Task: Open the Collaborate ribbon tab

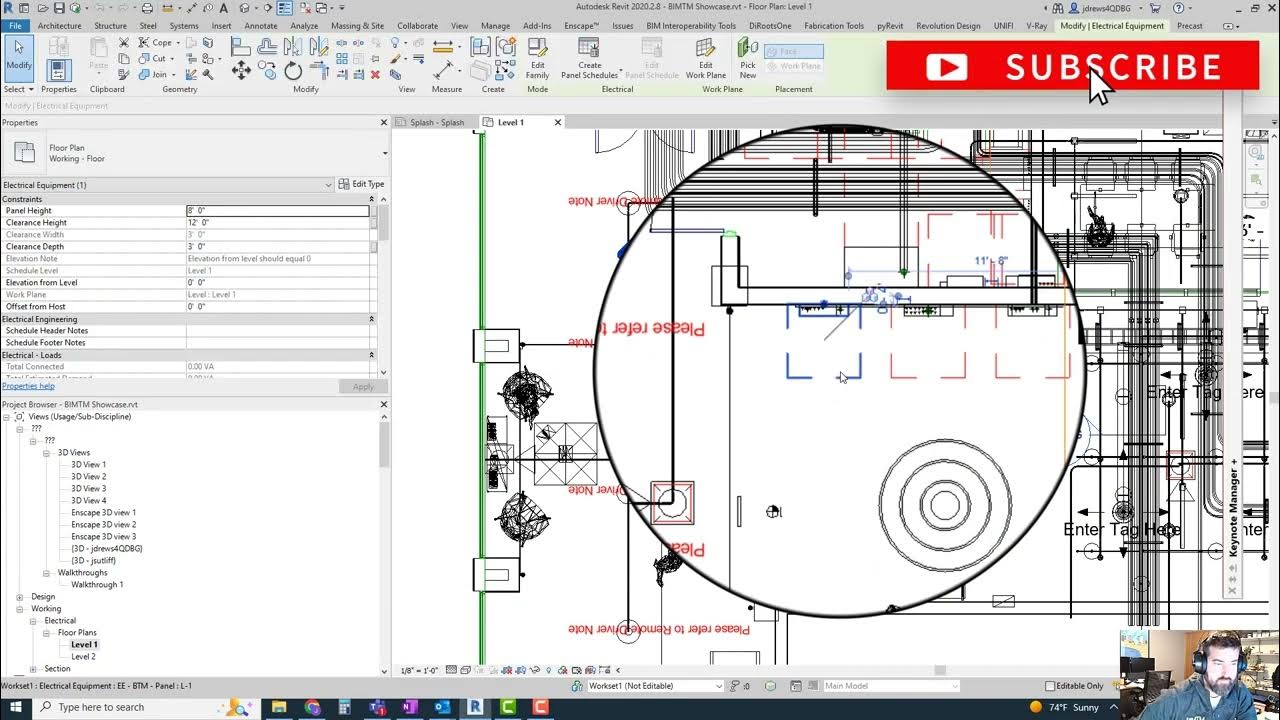Action: tap(417, 26)
